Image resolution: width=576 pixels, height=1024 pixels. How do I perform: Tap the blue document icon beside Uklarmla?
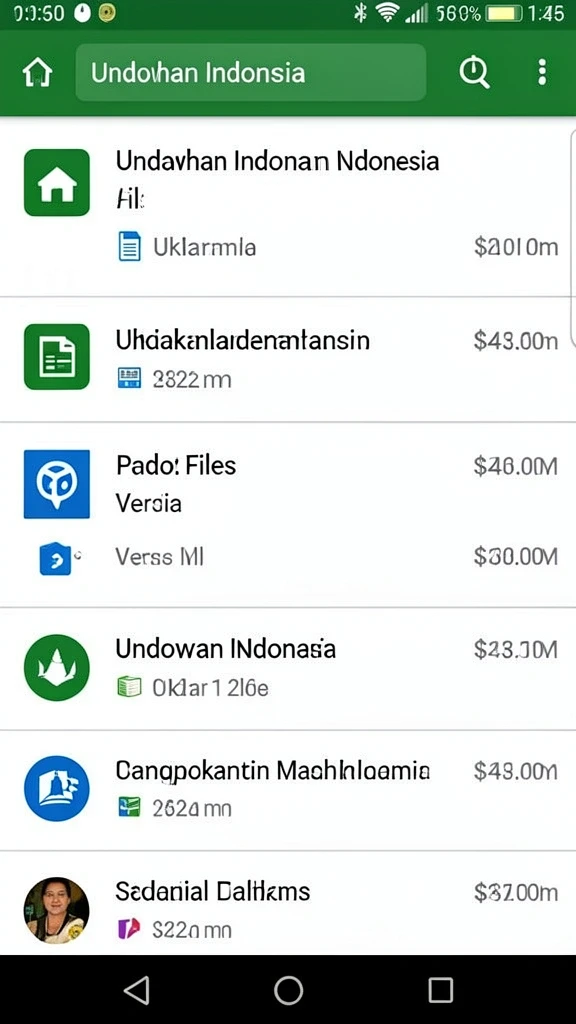[x=129, y=247]
